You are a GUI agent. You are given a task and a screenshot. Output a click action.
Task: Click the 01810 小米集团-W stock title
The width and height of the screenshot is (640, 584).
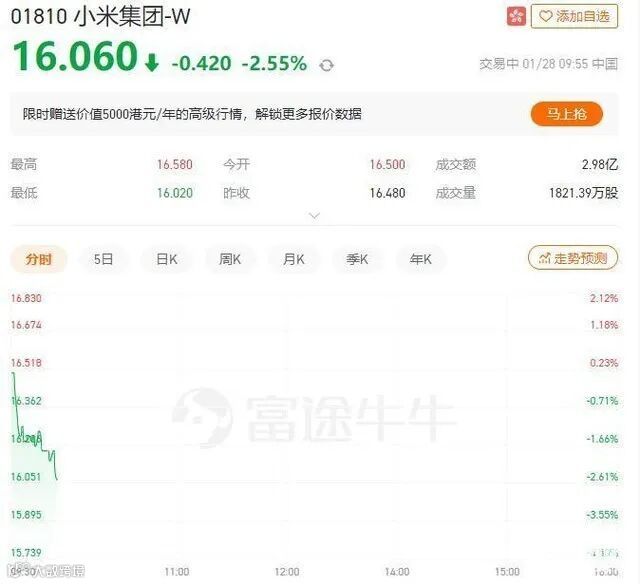pyautogui.click(x=100, y=17)
